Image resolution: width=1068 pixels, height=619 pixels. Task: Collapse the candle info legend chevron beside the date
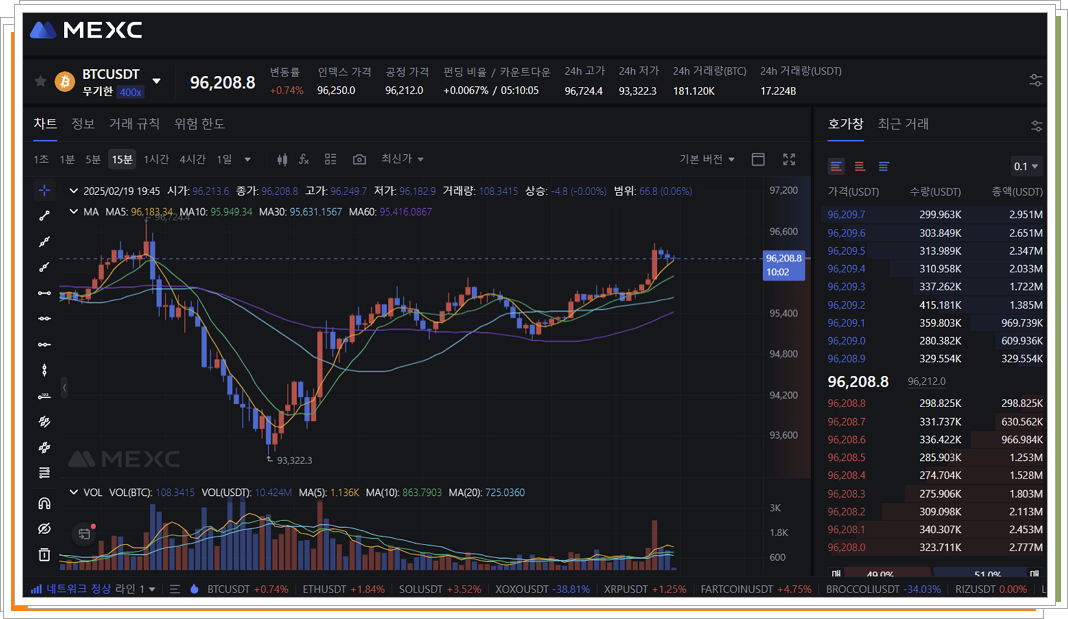74,191
